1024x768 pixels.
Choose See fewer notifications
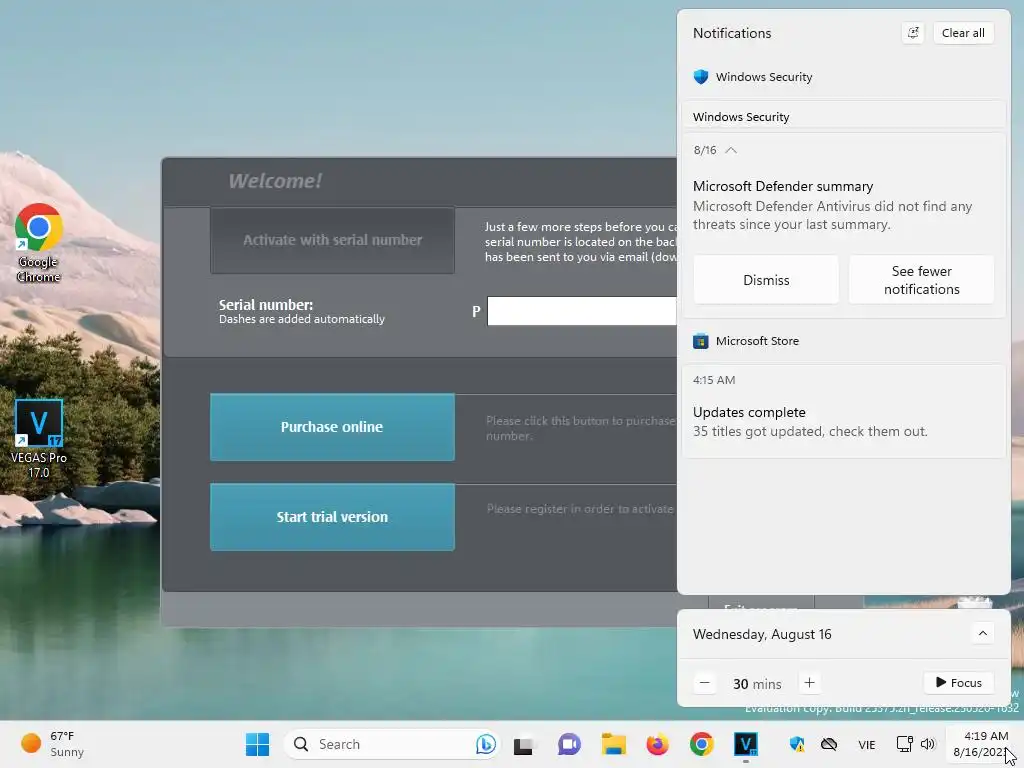click(921, 280)
